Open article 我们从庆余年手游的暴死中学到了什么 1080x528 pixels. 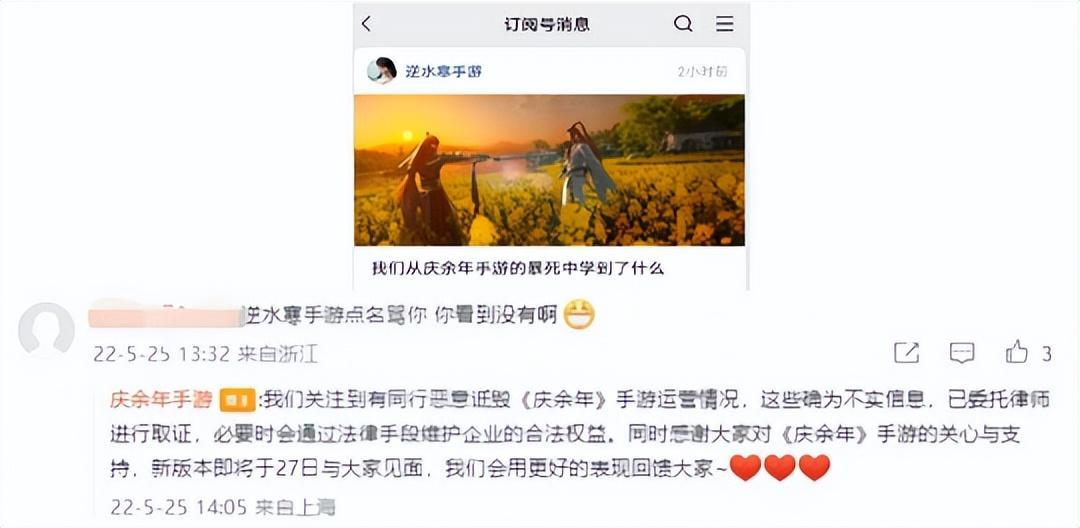(518, 268)
